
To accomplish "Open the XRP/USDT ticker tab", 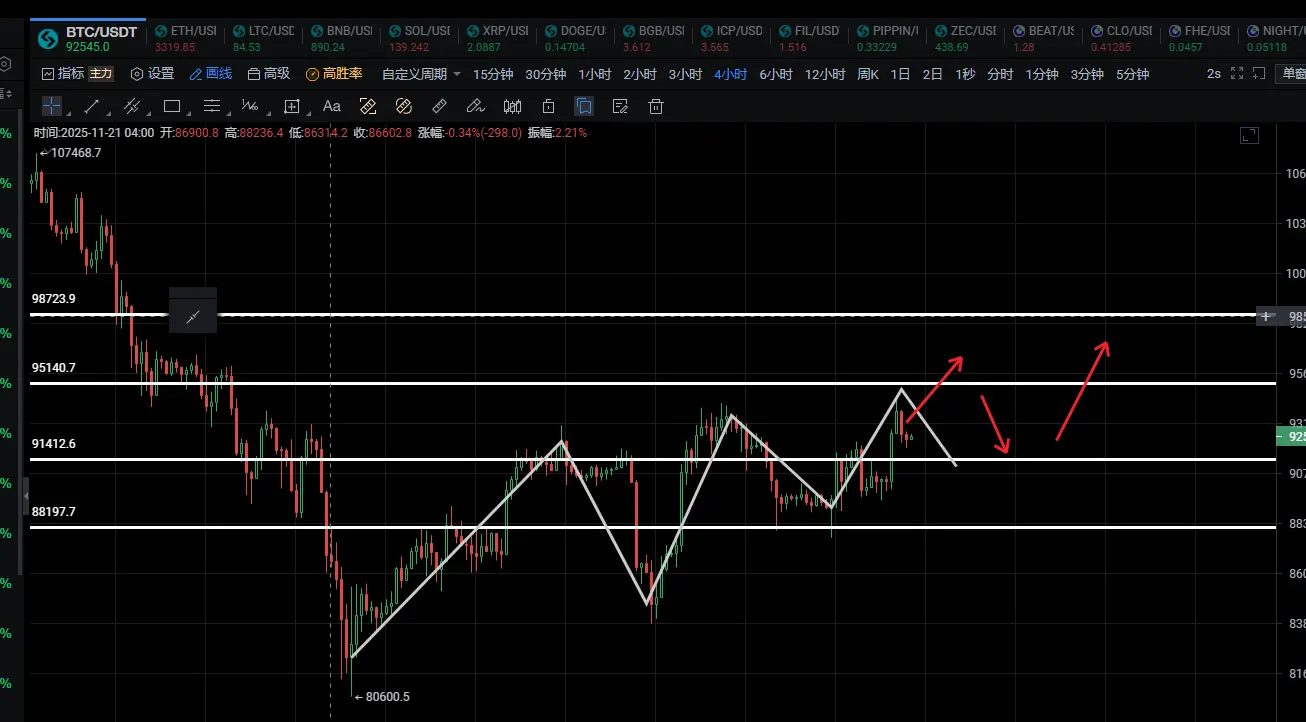I will [x=498, y=38].
